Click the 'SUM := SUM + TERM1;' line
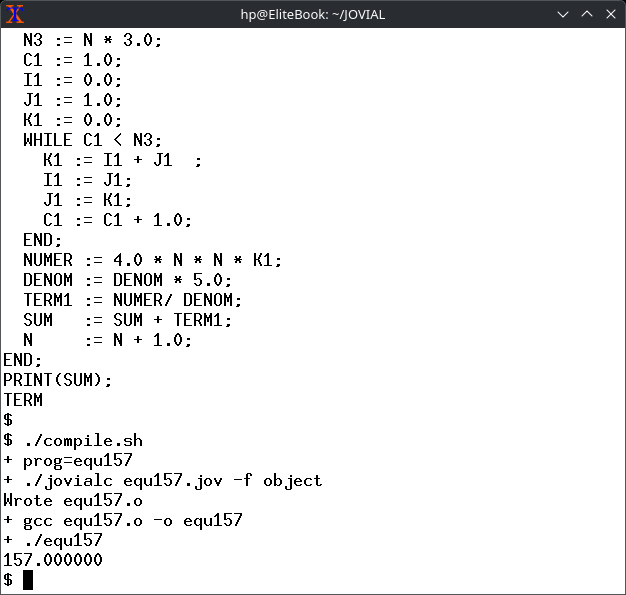626x595 pixels. tap(127, 320)
